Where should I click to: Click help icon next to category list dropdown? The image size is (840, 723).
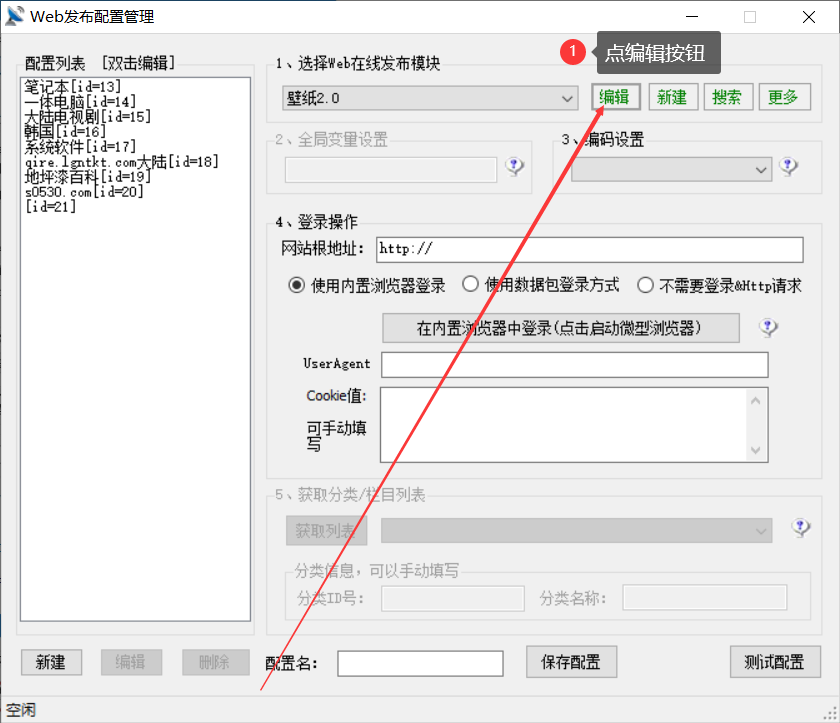pos(800,528)
